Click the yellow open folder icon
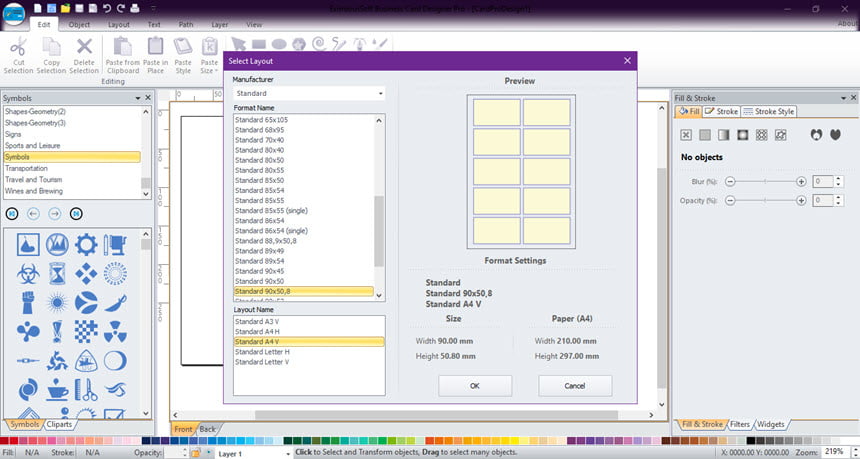 [x=65, y=8]
